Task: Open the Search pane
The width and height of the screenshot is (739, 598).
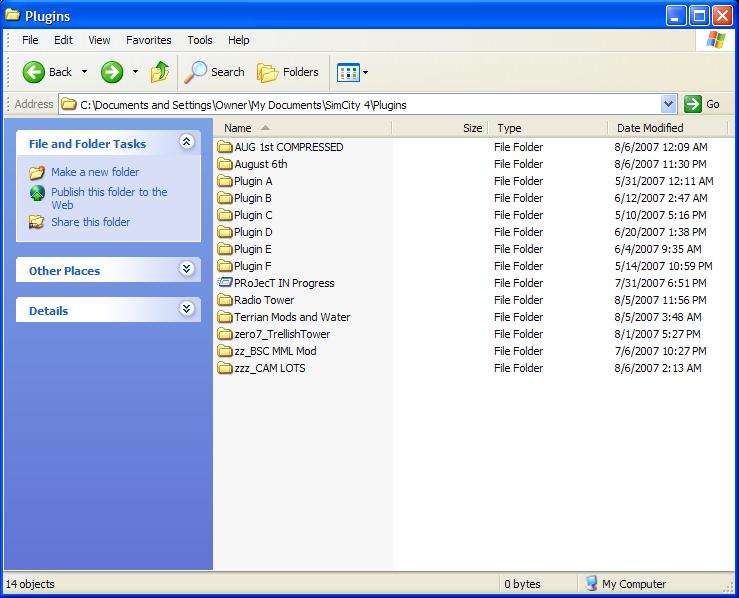Action: (215, 72)
